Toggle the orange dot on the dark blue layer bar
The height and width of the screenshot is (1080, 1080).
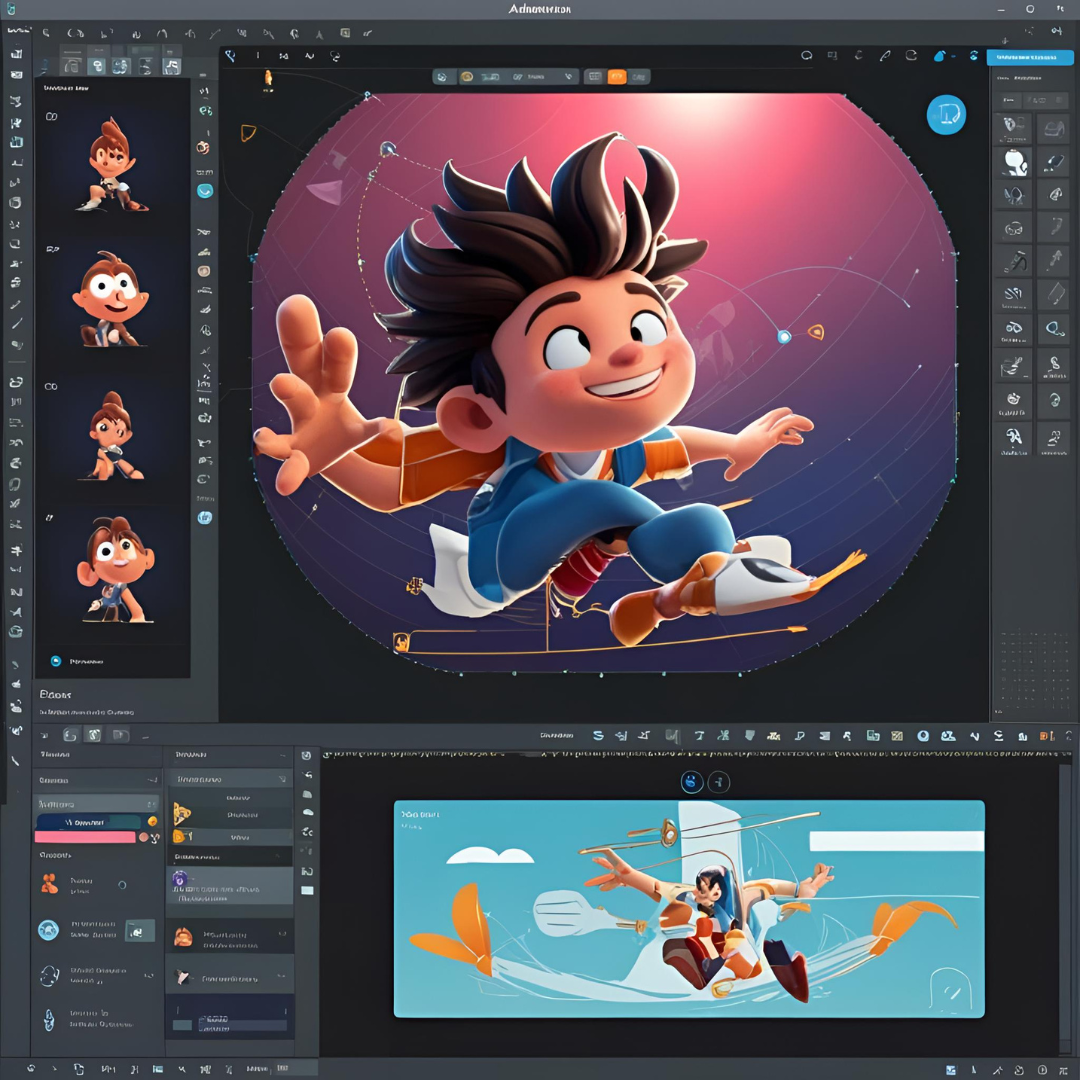pos(152,821)
